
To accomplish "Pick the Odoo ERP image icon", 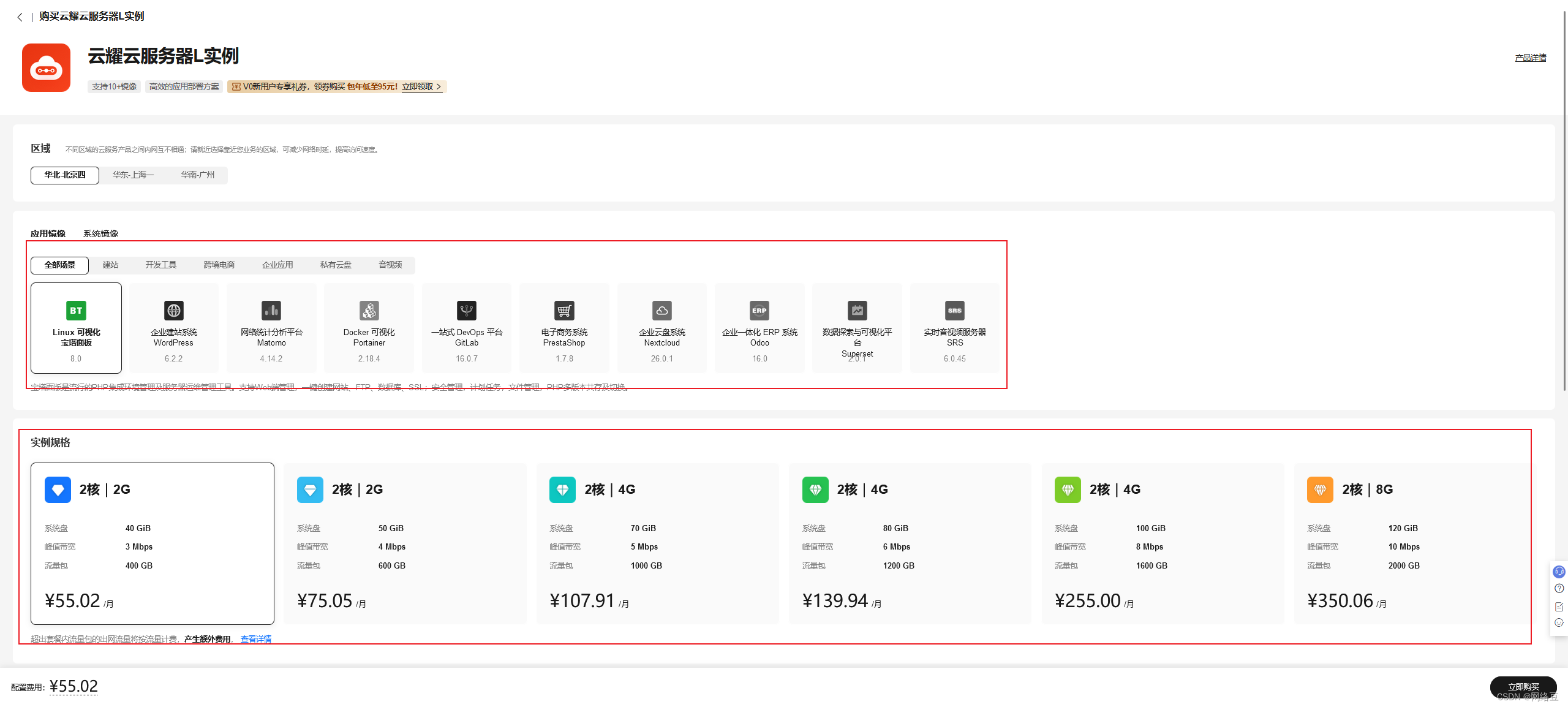I will (759, 311).
